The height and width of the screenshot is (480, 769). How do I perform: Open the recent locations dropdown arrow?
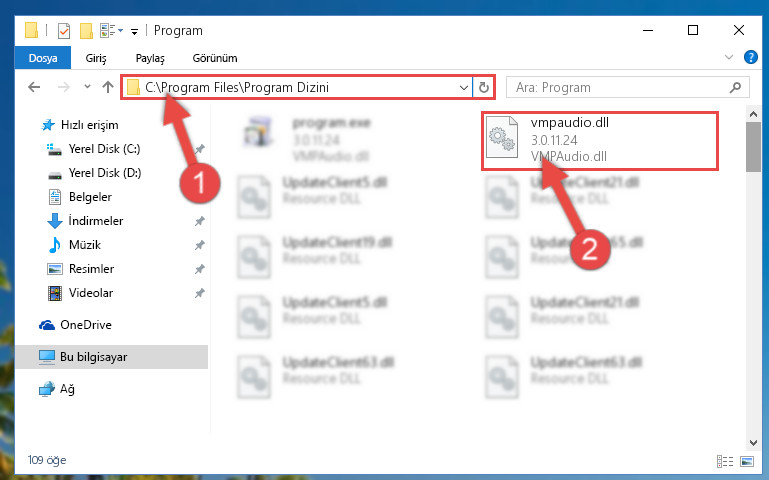[x=87, y=87]
